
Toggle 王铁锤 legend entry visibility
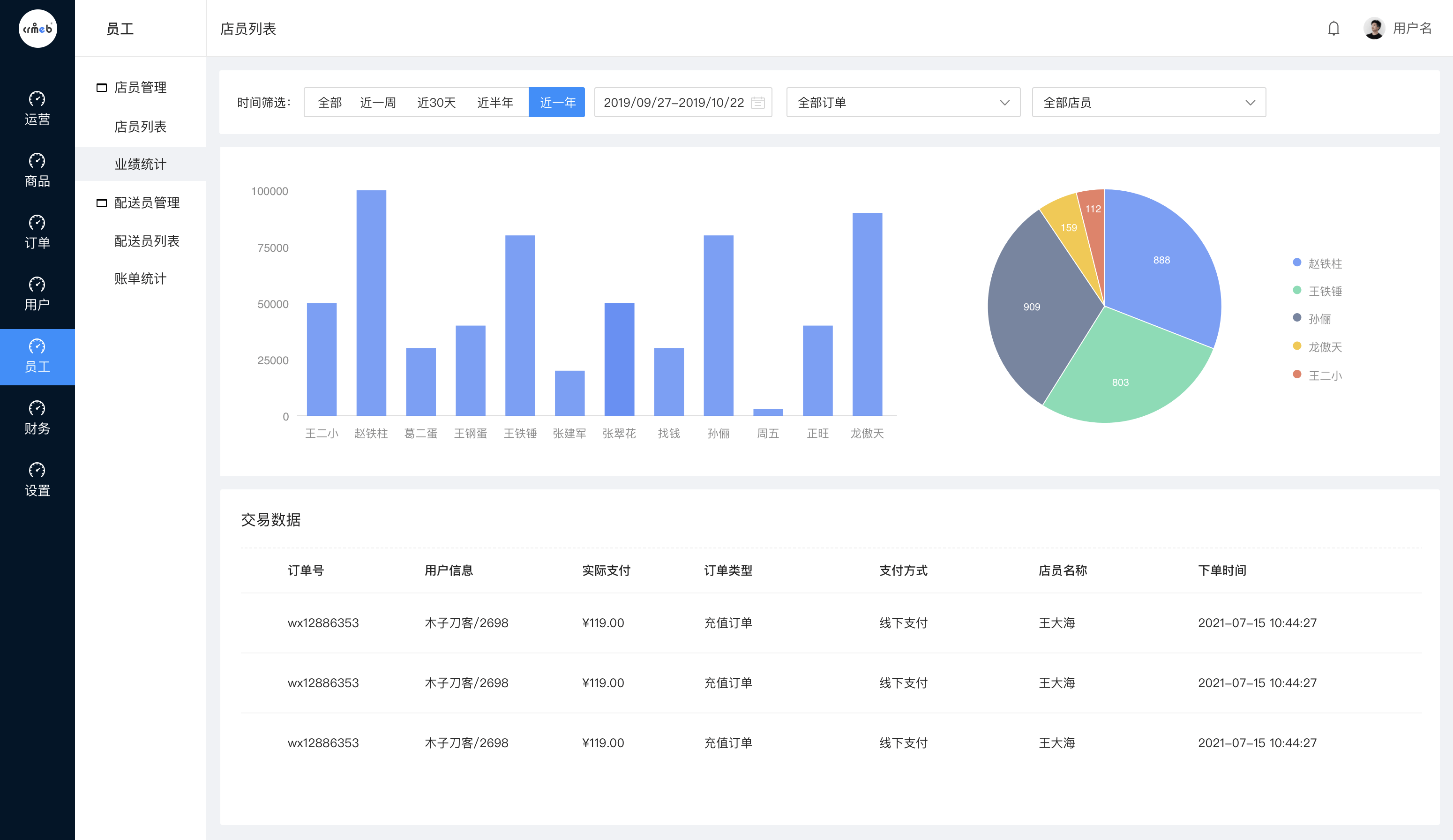coord(1318,291)
